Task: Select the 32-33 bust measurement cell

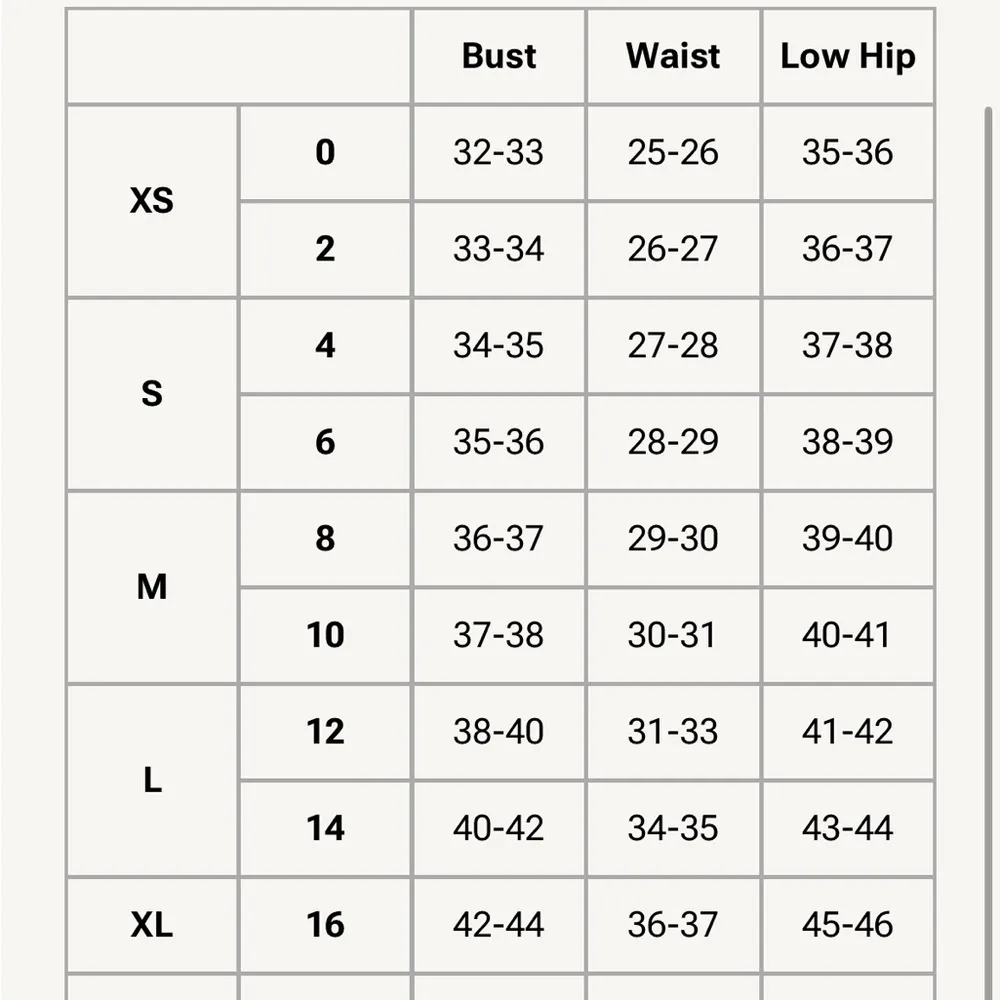Action: [498, 153]
